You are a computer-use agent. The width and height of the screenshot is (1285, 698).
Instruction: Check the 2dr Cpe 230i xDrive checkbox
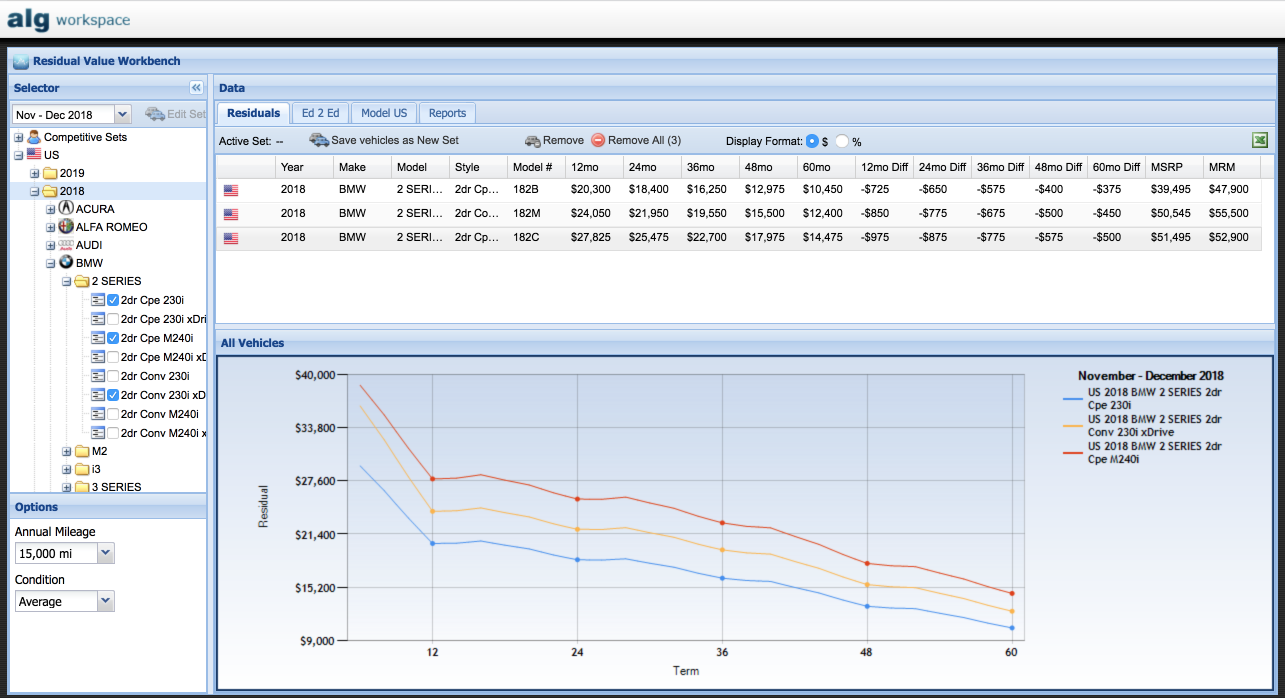113,319
